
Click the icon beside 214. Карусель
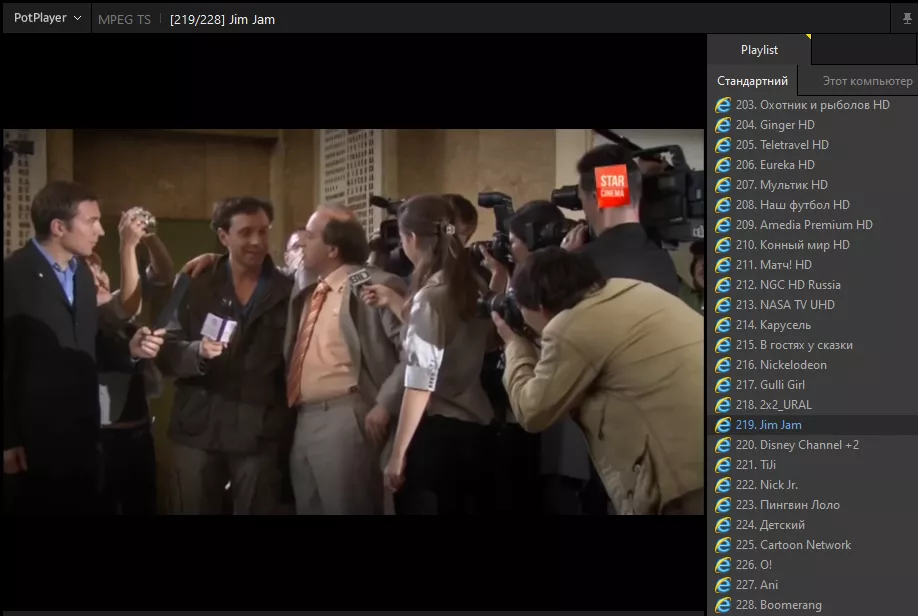[x=723, y=324]
